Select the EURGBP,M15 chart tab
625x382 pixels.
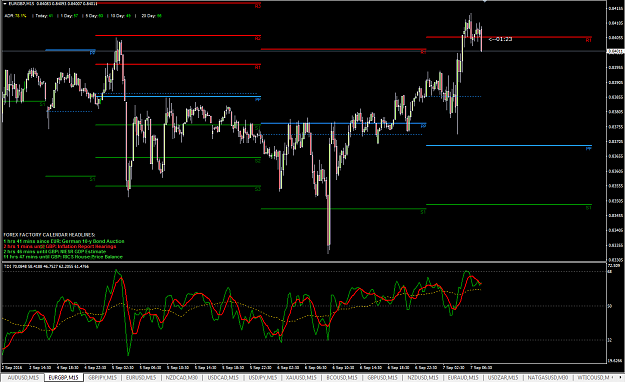pos(63,377)
